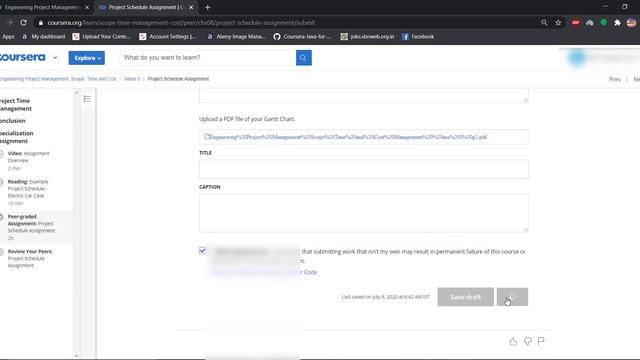Click the blue search magnifier button
640x360 pixels.
point(304,58)
